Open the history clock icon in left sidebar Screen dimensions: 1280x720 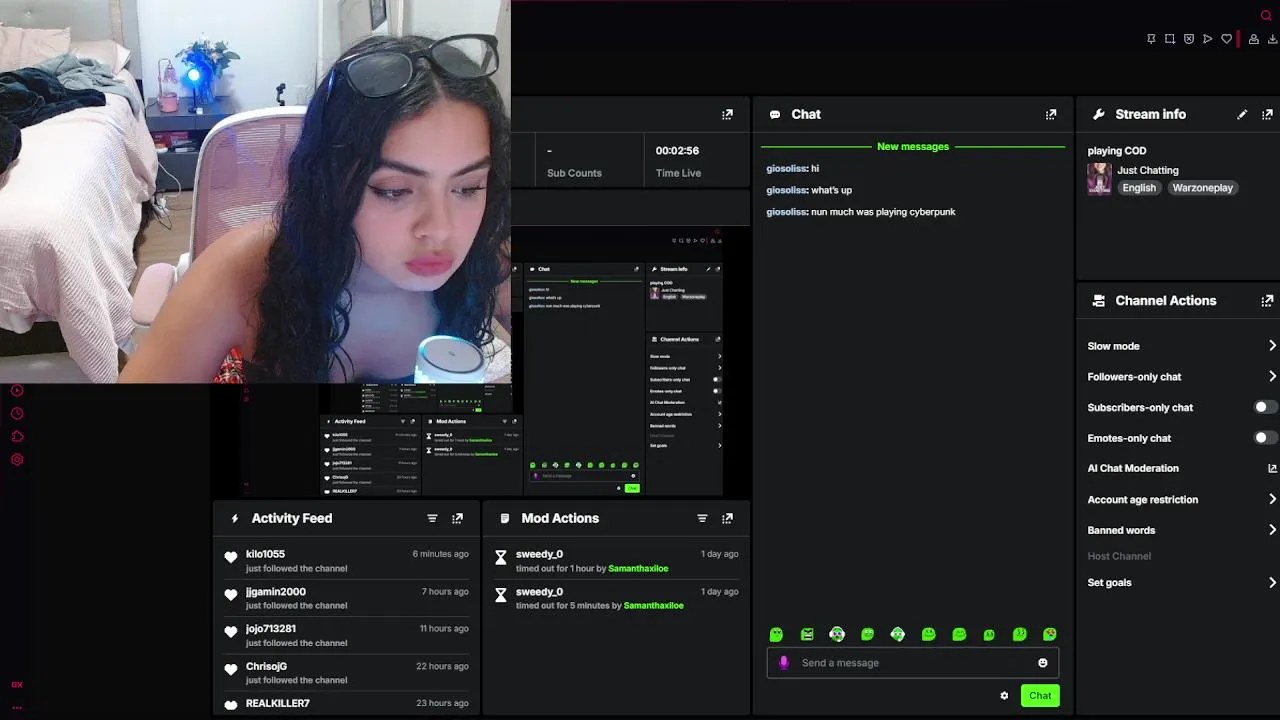(x=17, y=414)
